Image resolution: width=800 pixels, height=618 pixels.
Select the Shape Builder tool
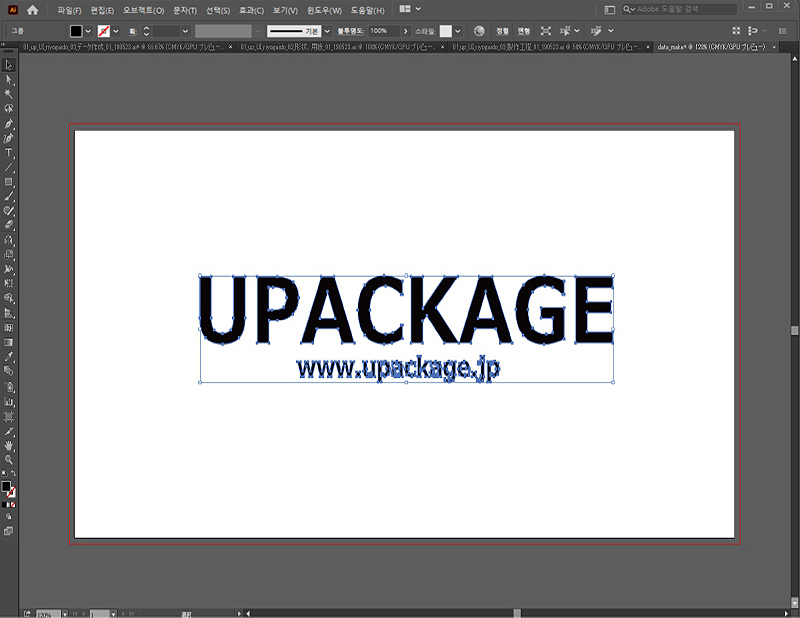point(8,298)
